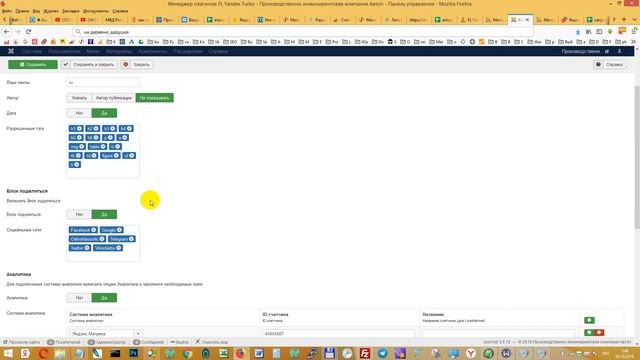Open the Система admin menu

31,51
